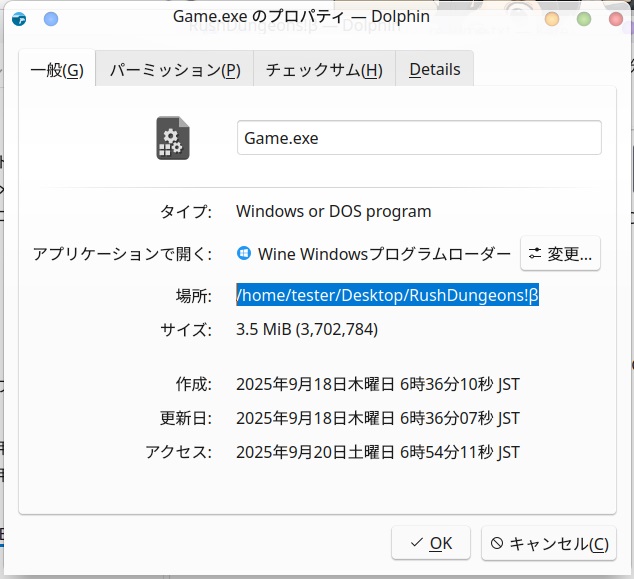
Task: Maximize the properties dialog window
Action: [584, 18]
